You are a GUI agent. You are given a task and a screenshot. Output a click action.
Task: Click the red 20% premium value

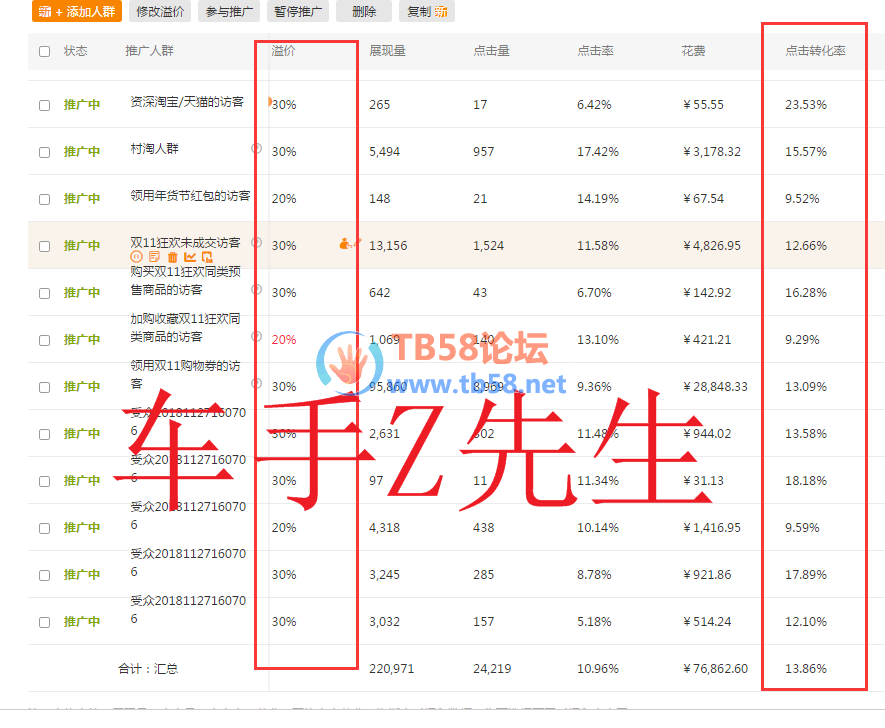[x=284, y=340]
